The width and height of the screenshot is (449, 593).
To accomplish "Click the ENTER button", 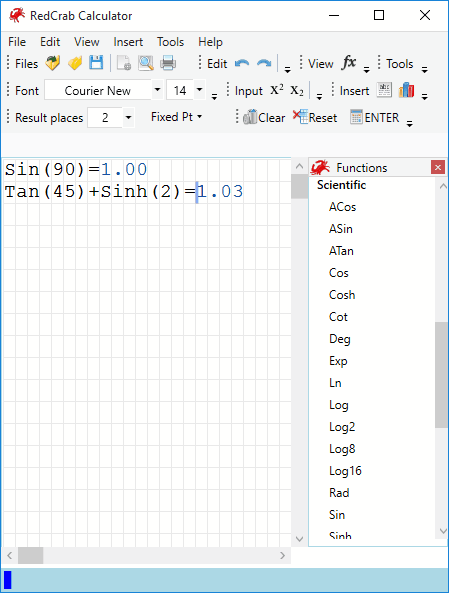I will pos(374,117).
